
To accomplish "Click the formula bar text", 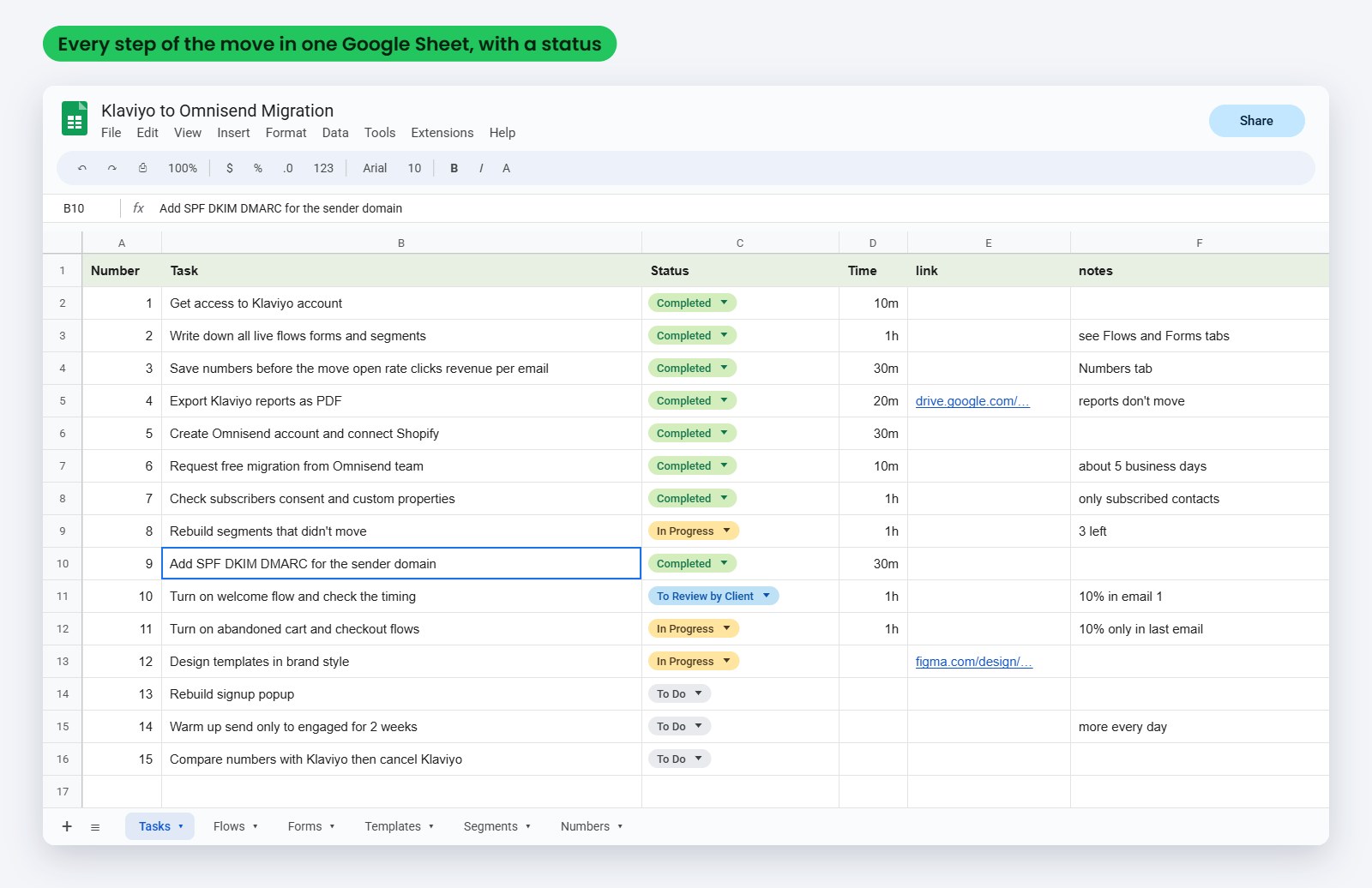I will [280, 208].
